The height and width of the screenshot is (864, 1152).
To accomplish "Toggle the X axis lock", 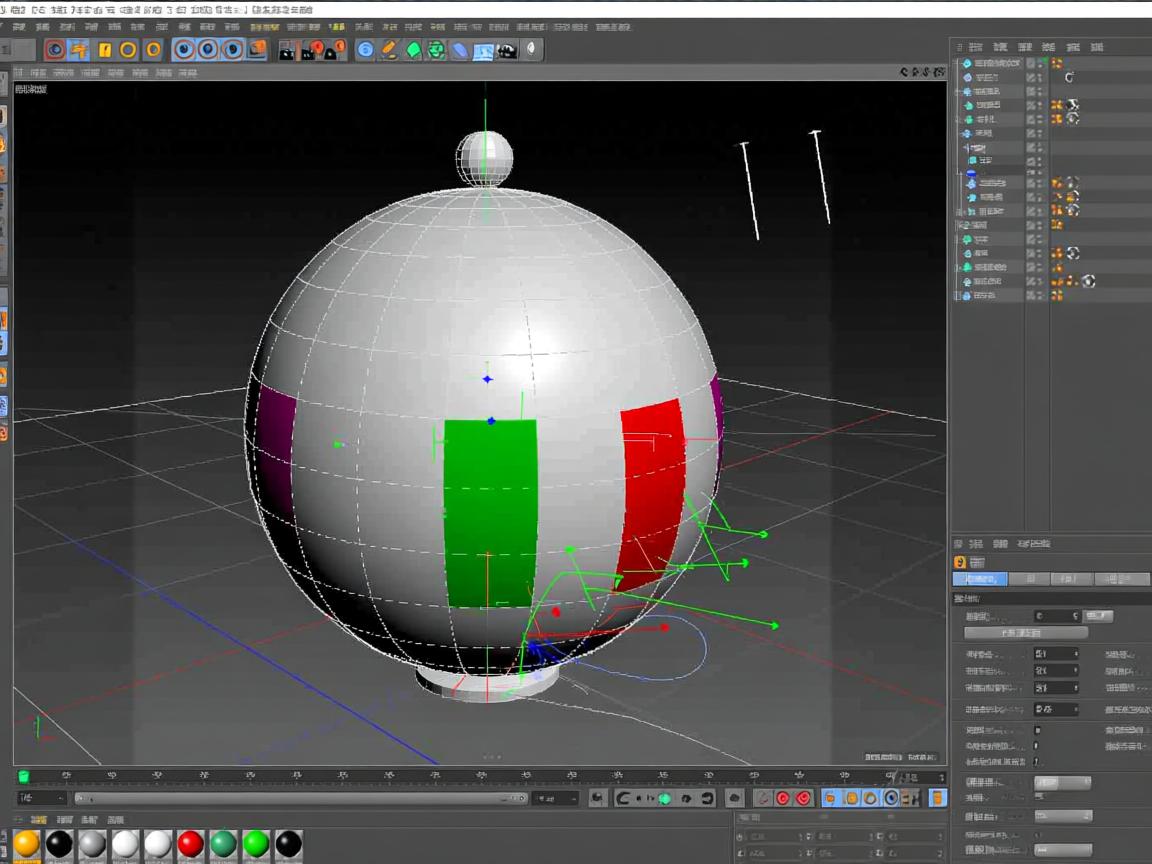I will pos(184,50).
